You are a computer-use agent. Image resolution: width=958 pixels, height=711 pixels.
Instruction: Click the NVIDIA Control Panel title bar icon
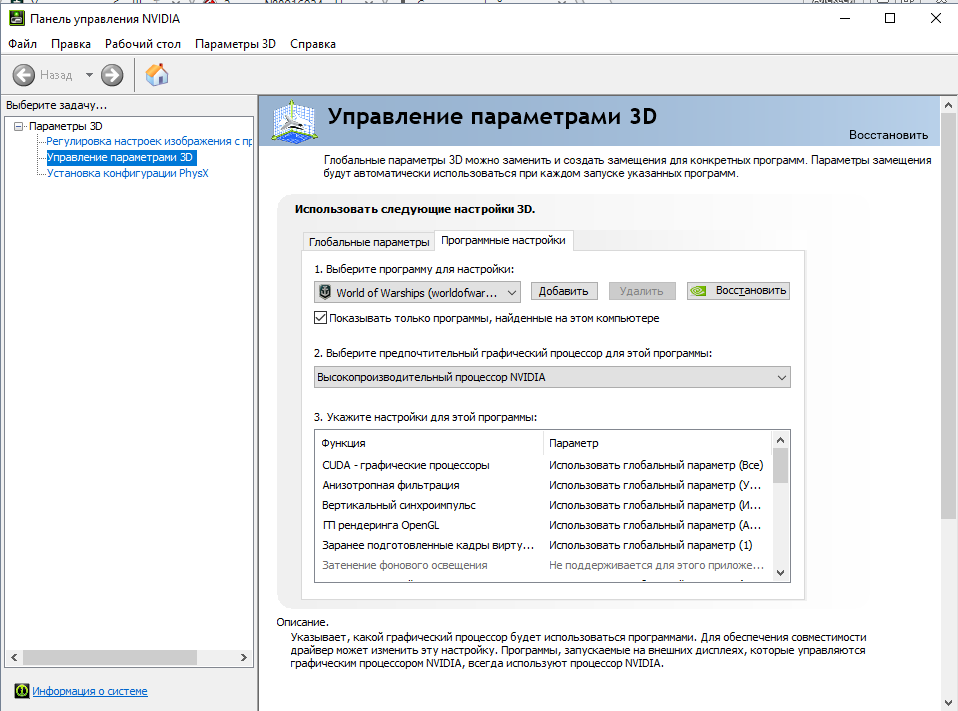pos(16,18)
